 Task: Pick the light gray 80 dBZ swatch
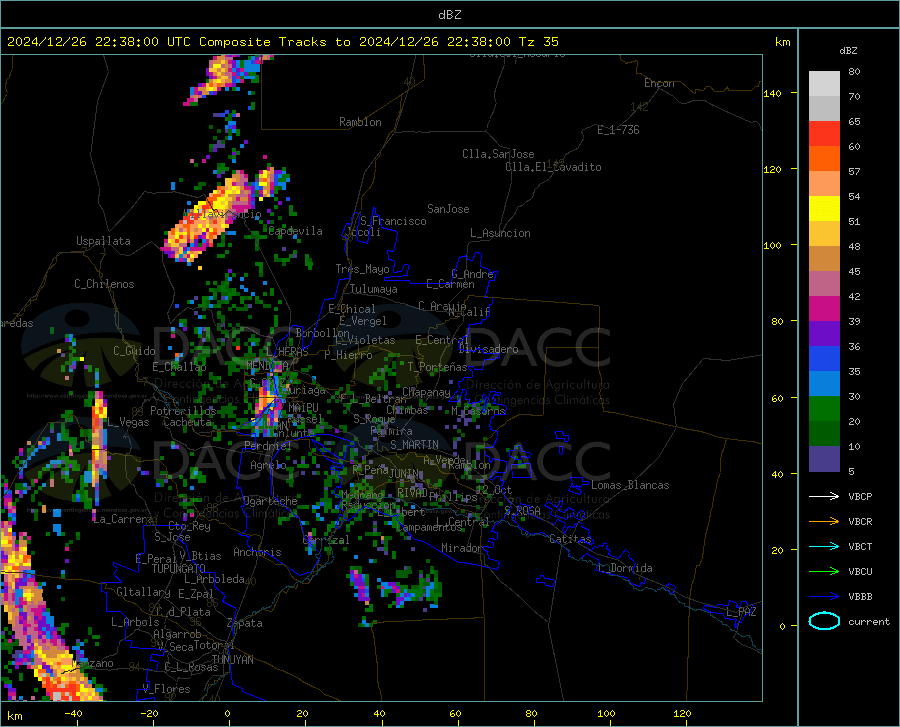824,84
